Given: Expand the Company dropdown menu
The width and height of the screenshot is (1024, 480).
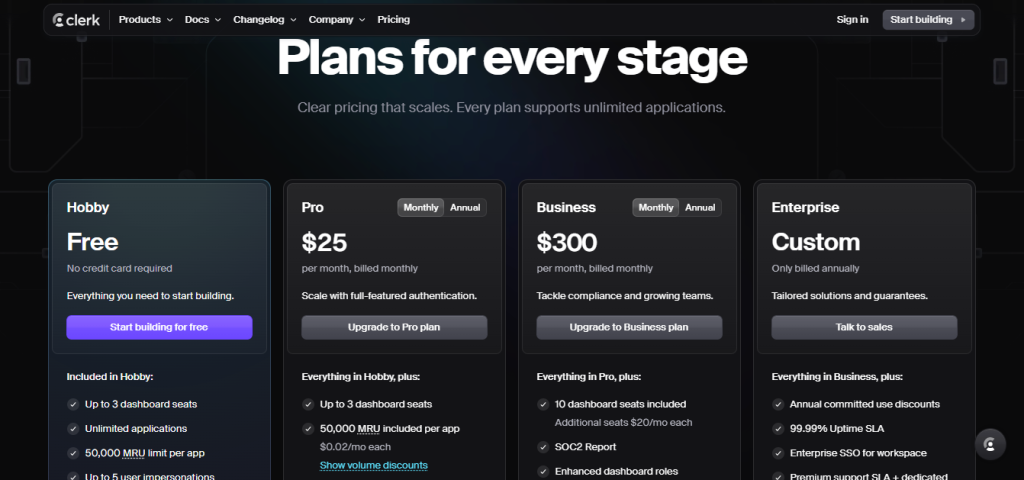Looking at the screenshot, I should (x=336, y=19).
